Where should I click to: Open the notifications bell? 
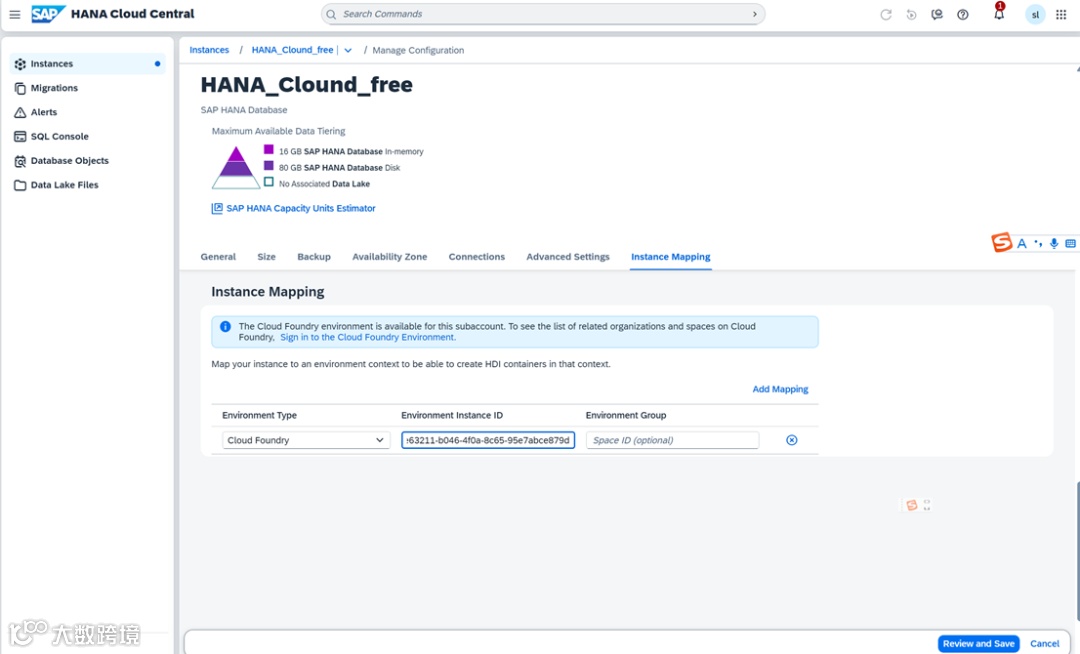coord(999,13)
